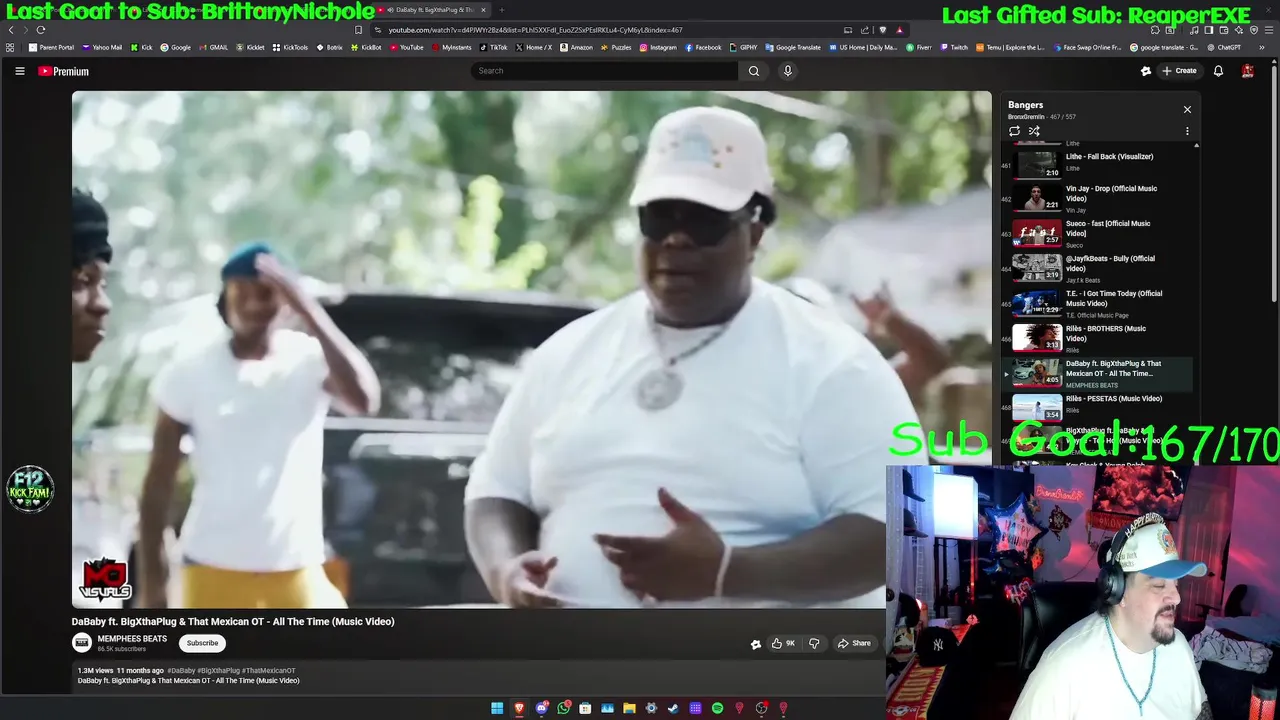Open the YouTube guide hamburger menu
This screenshot has height=720, width=1280.
(x=19, y=71)
